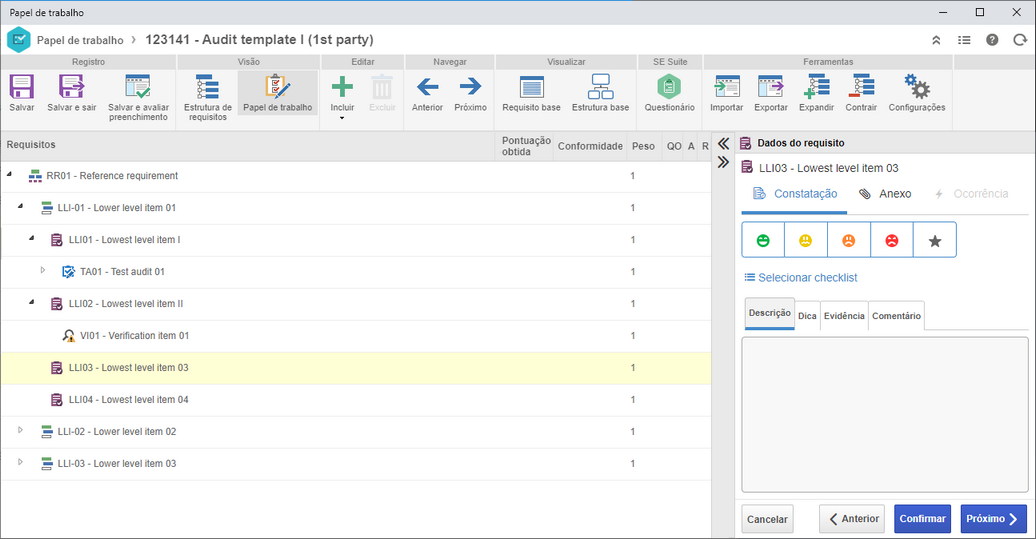Click the Salvar save icon

point(21,87)
